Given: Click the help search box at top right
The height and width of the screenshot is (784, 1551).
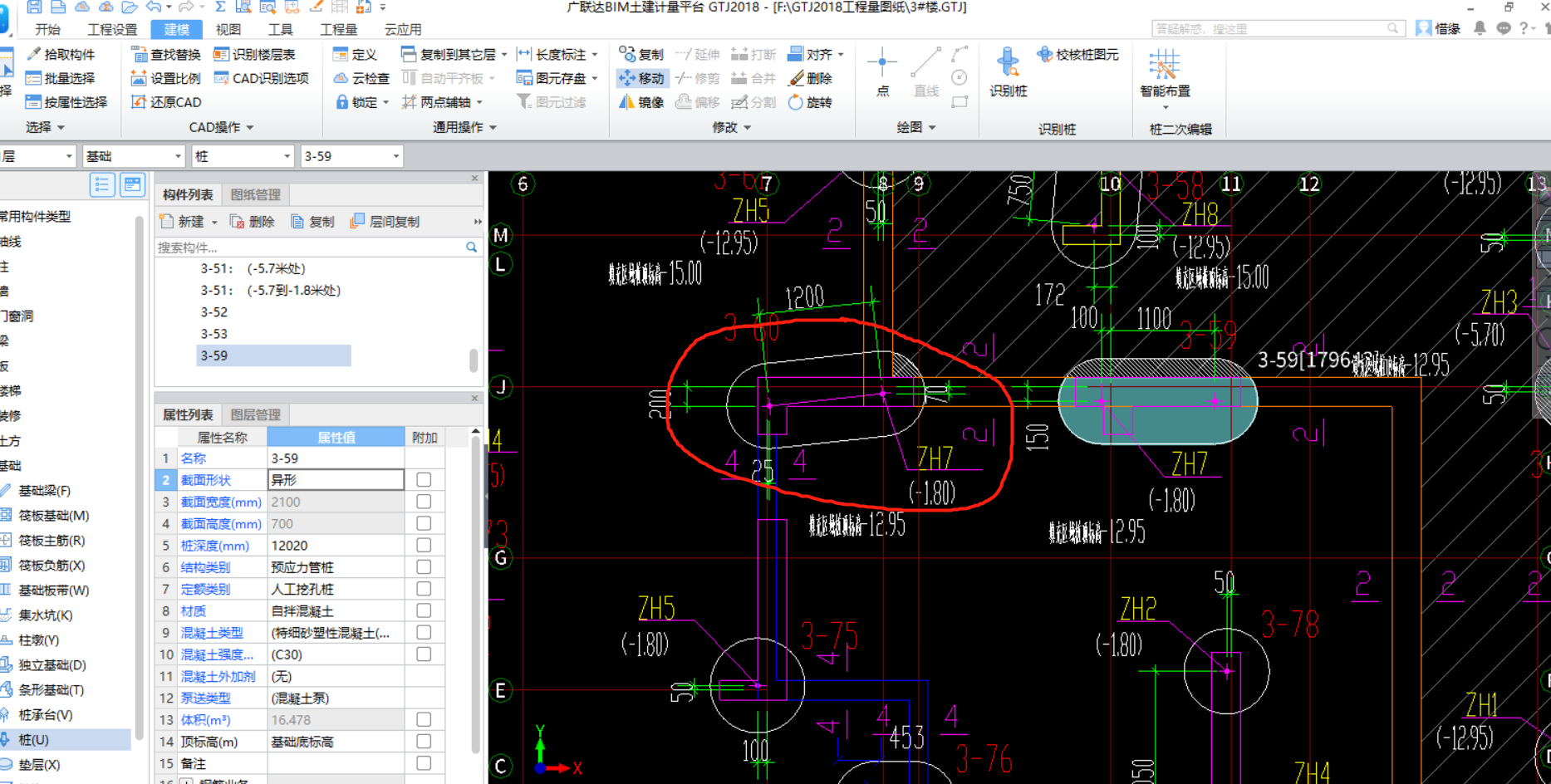Looking at the screenshot, I should tap(1278, 28).
